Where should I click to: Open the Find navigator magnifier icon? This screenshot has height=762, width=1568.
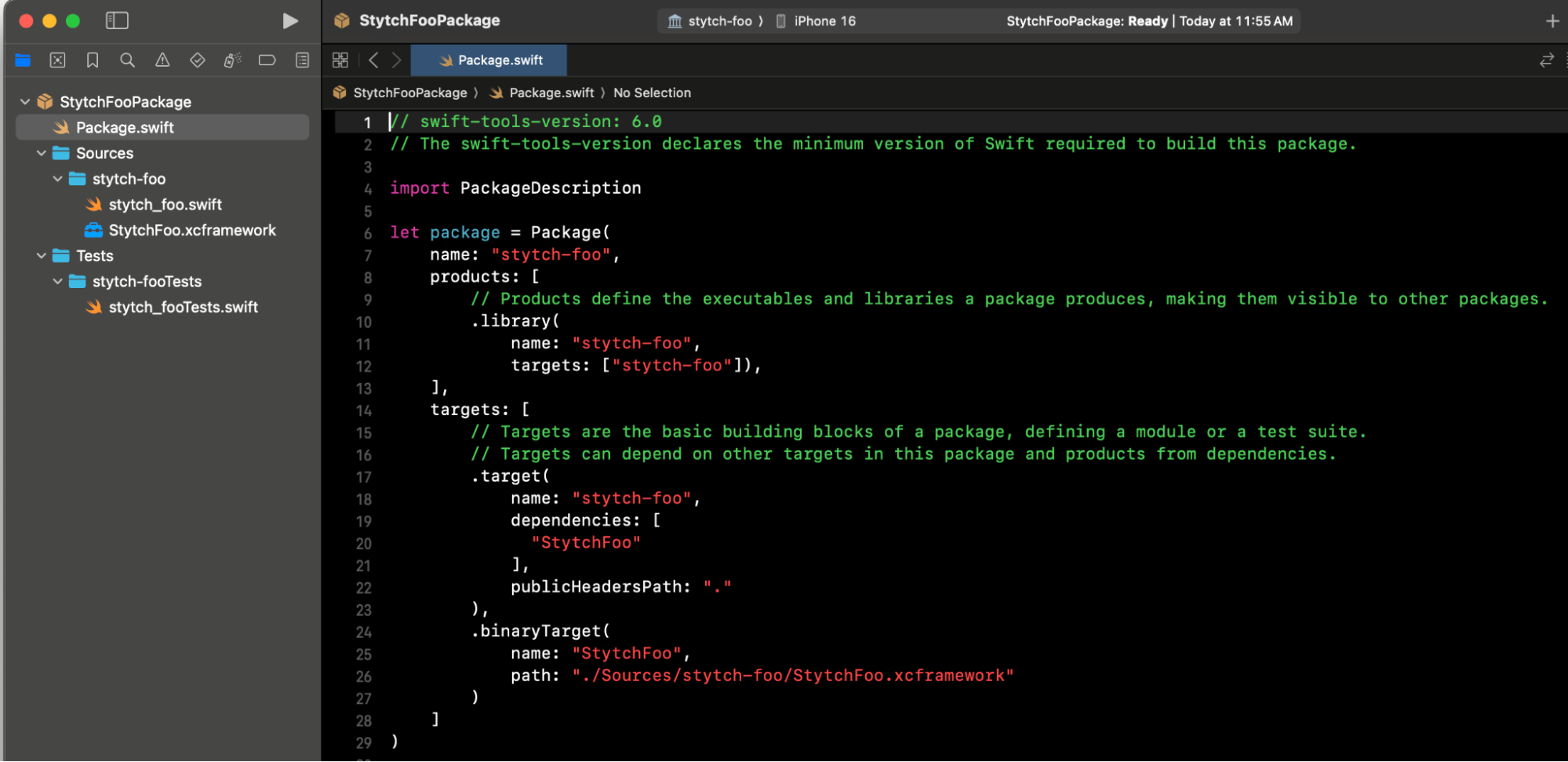point(127,60)
